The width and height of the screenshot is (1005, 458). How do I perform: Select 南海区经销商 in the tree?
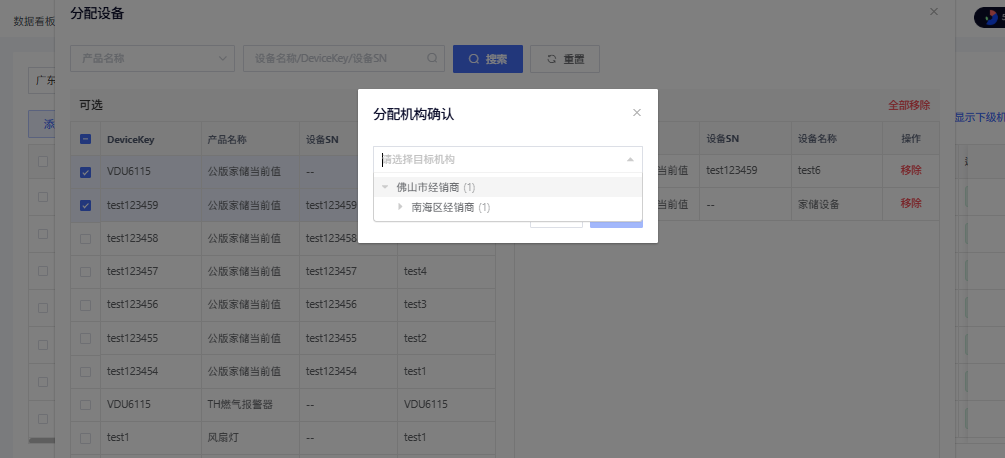pyautogui.click(x=443, y=207)
